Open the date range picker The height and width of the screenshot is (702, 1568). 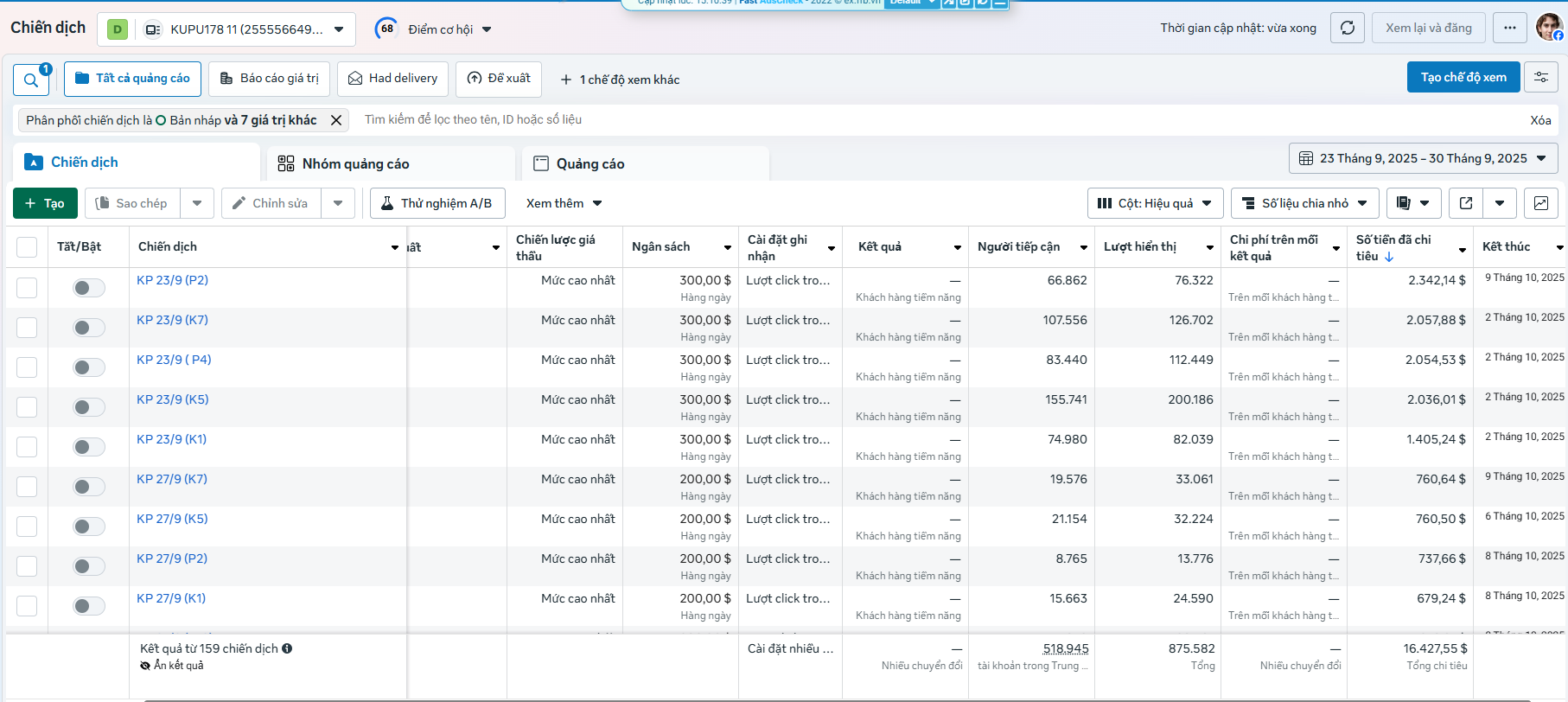(1423, 158)
